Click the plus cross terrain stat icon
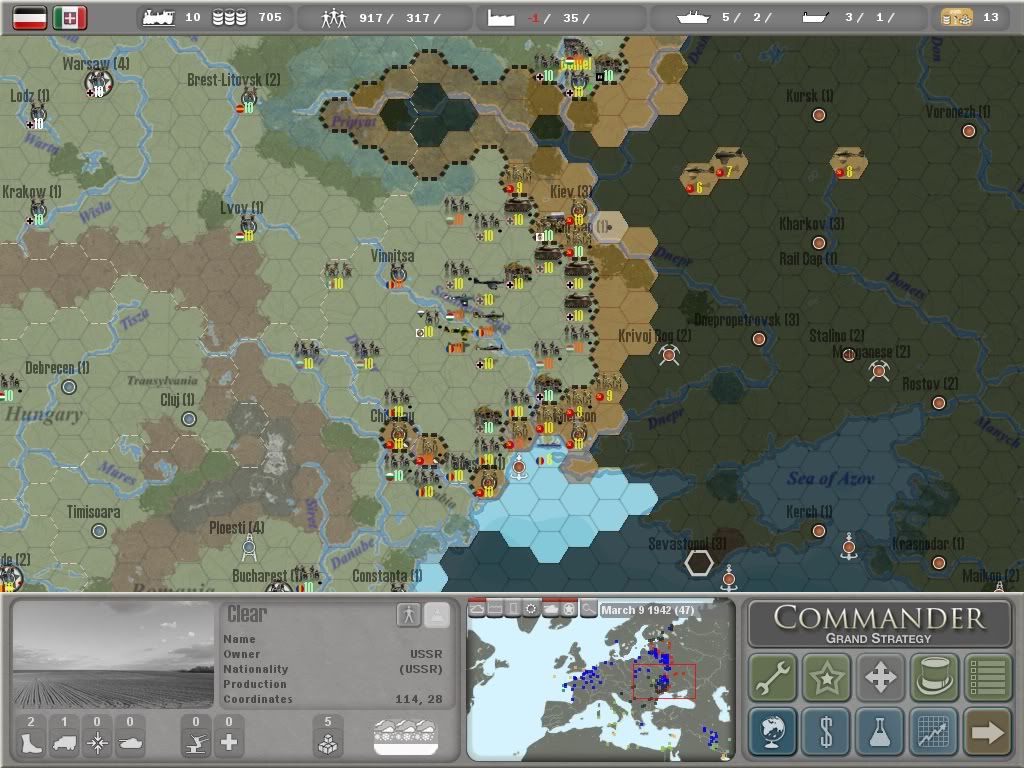The image size is (1024, 768). [x=229, y=743]
